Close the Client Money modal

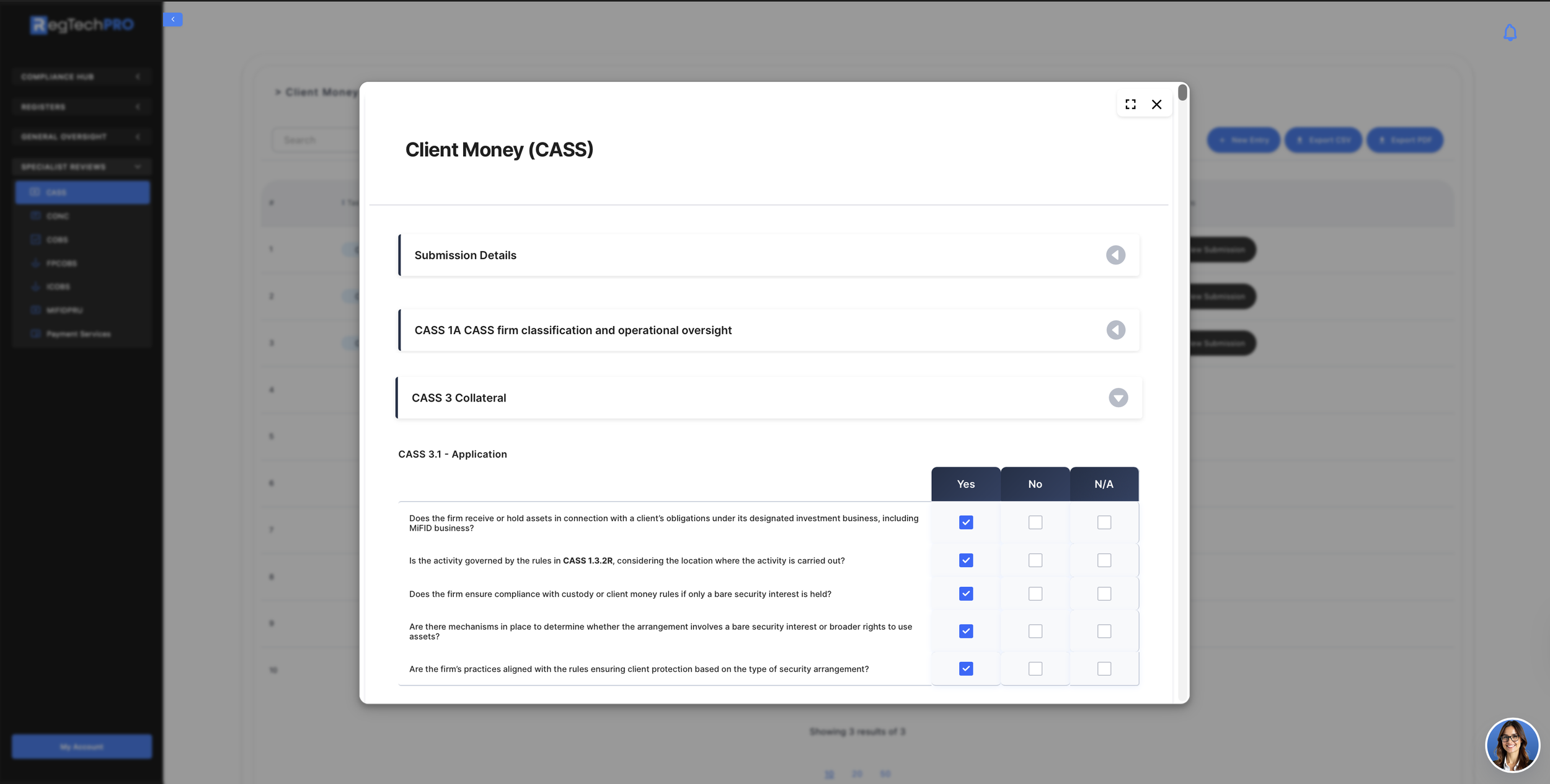point(1156,104)
